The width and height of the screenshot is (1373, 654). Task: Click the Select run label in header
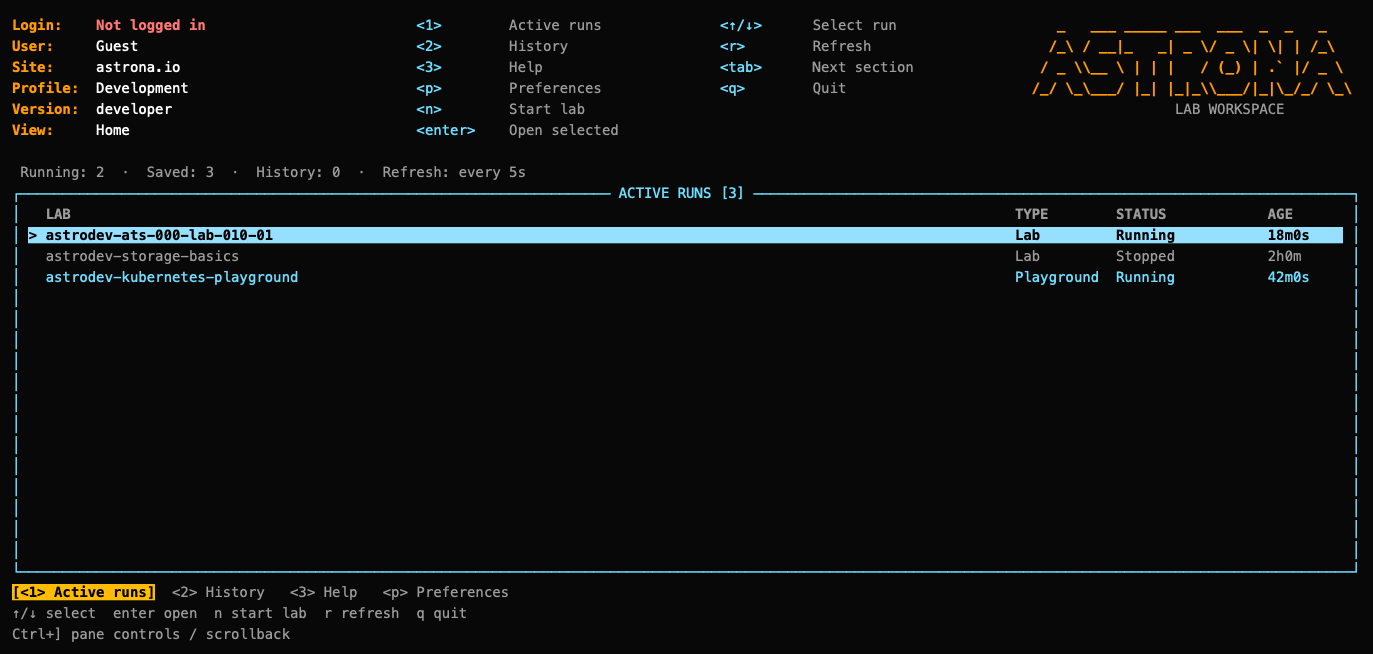pos(854,25)
